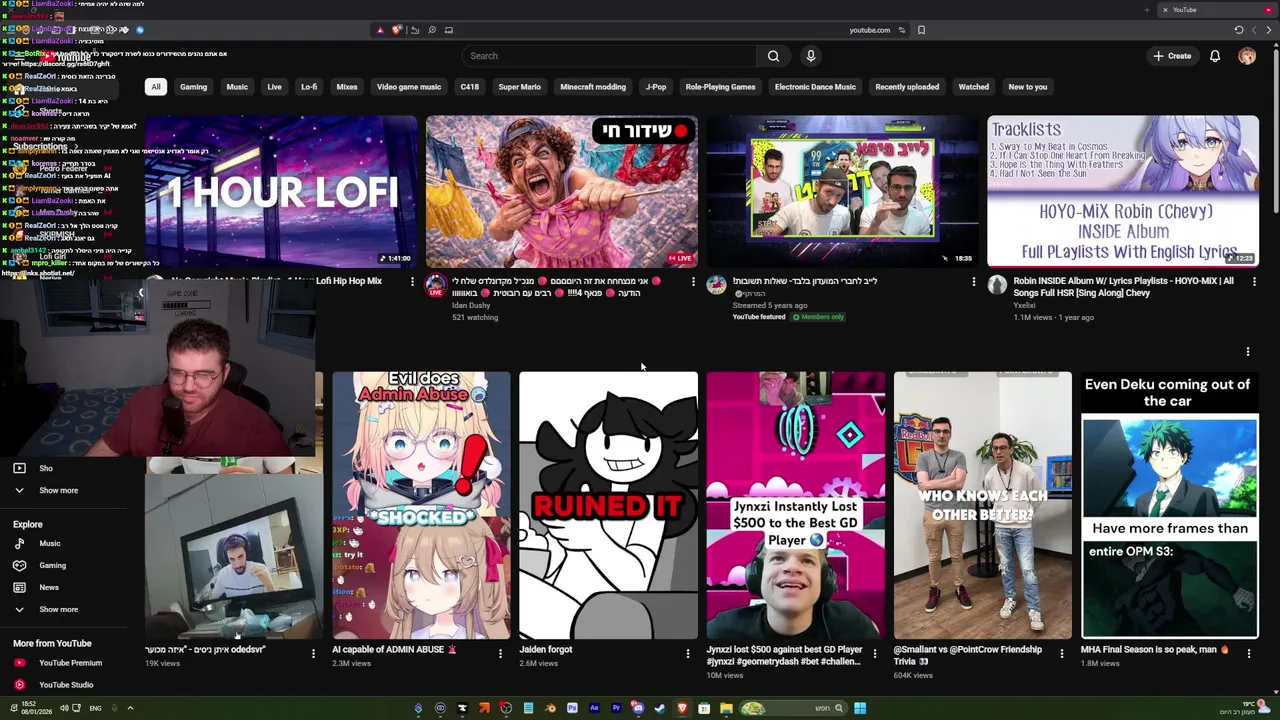
Task: Select the Video game music chip
Action: click(x=409, y=87)
